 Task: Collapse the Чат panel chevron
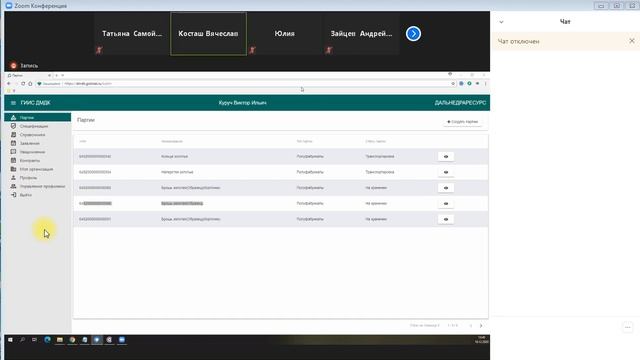point(501,22)
